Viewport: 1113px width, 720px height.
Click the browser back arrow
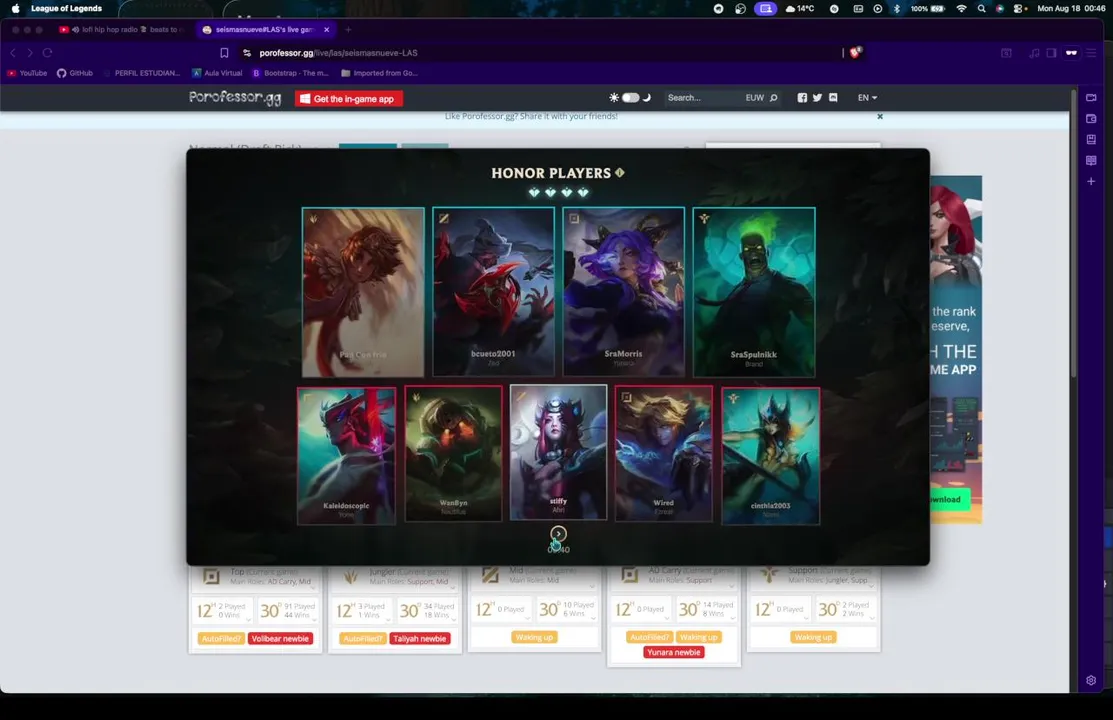point(13,53)
